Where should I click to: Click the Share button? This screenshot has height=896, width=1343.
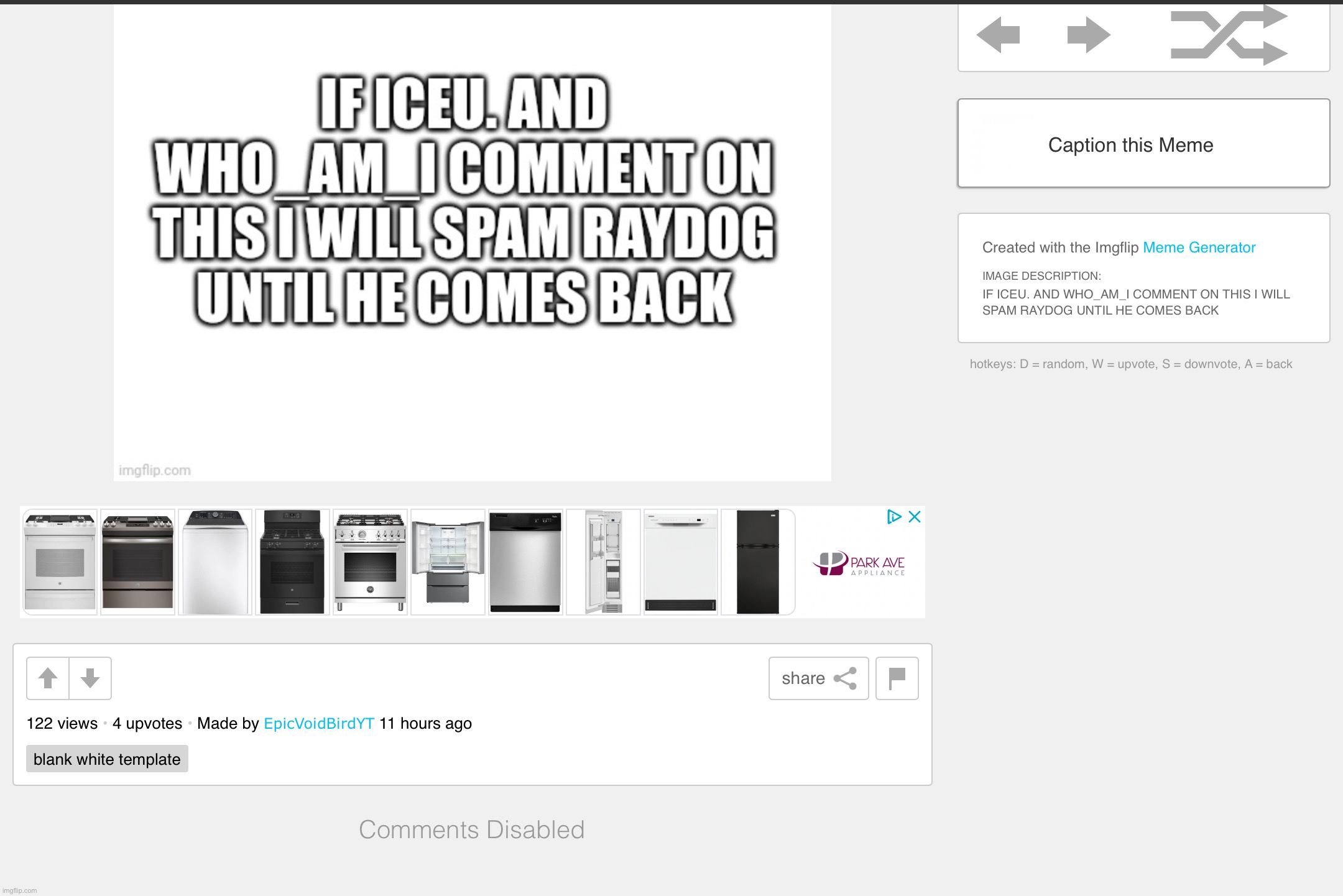coord(819,678)
